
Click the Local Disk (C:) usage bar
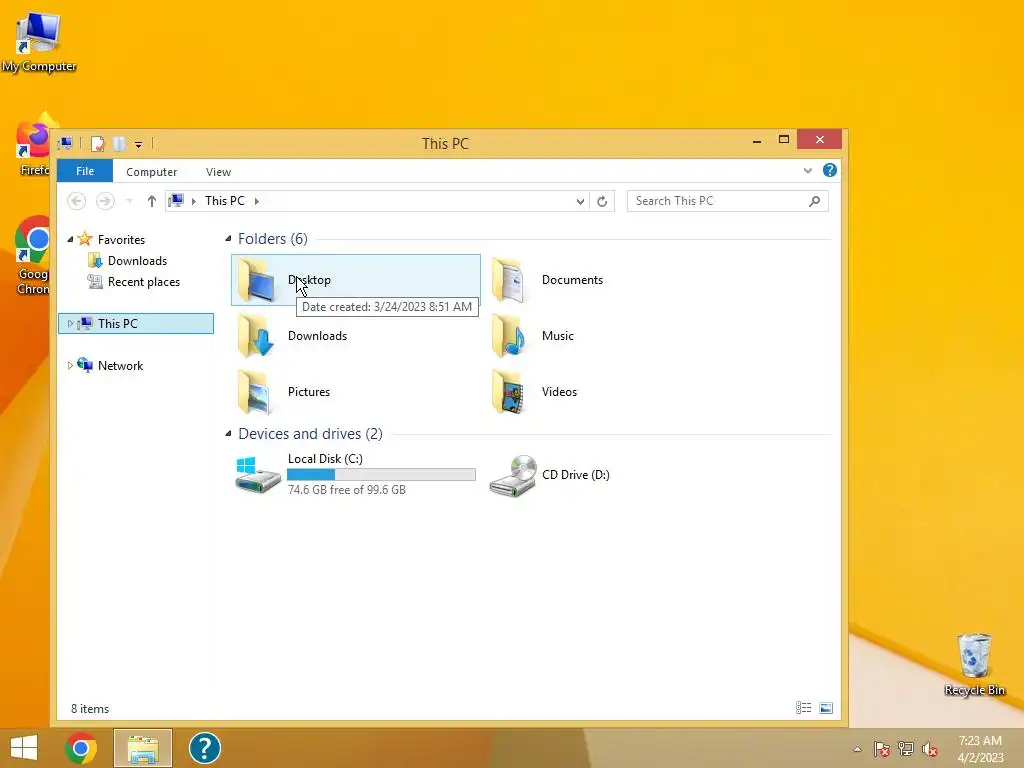tap(381, 475)
